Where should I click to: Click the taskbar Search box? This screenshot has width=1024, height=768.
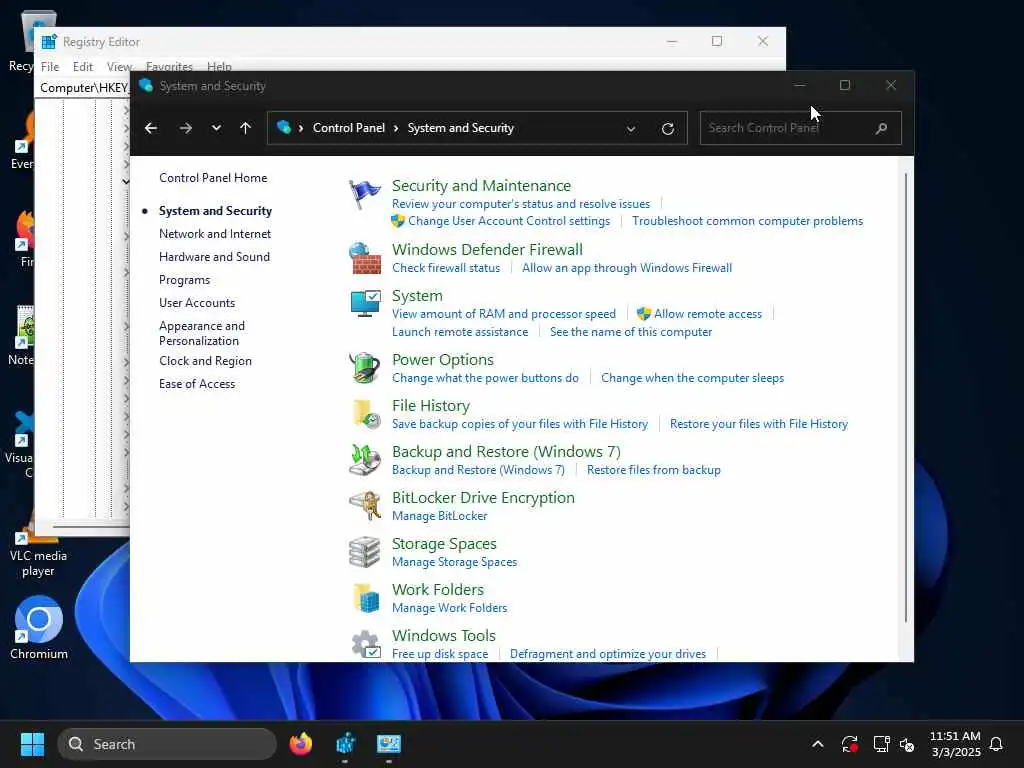[x=167, y=744]
